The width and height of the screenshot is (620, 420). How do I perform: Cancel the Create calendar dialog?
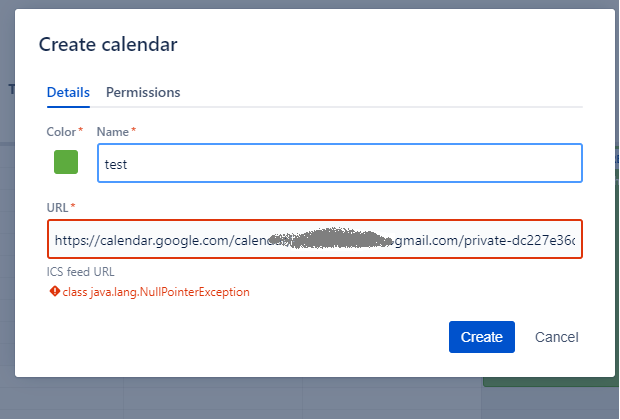[556, 337]
